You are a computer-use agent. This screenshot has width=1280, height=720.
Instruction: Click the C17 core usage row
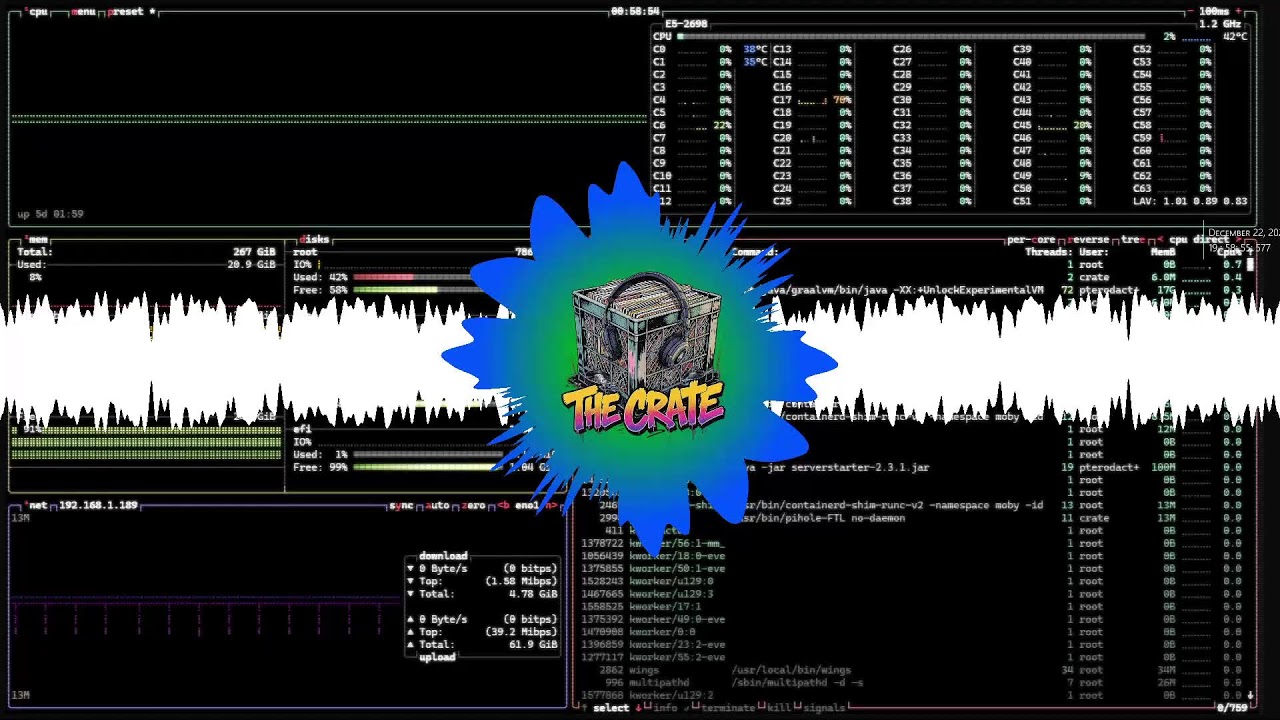(x=812, y=100)
